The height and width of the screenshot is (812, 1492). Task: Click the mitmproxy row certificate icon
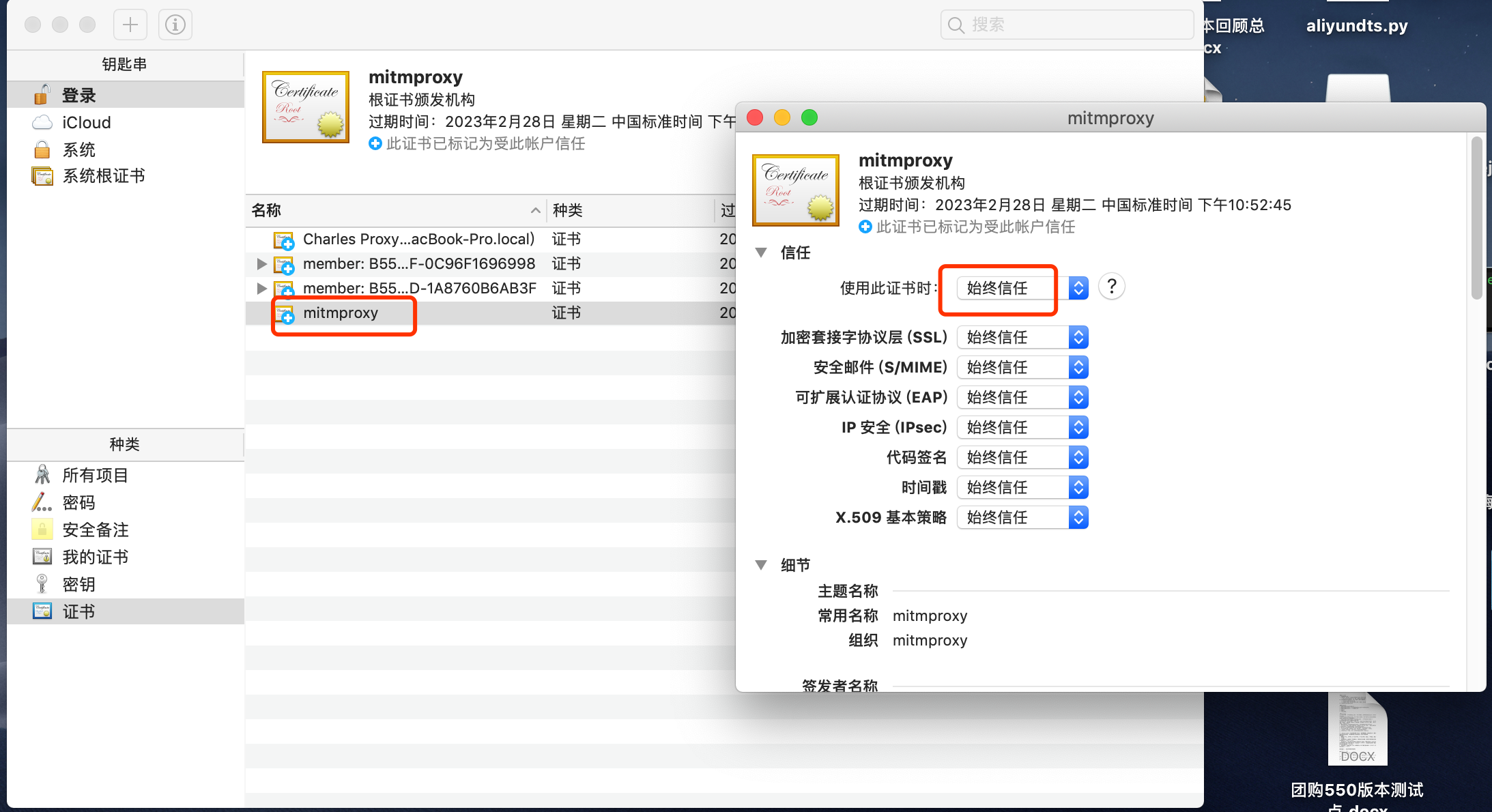tap(284, 314)
